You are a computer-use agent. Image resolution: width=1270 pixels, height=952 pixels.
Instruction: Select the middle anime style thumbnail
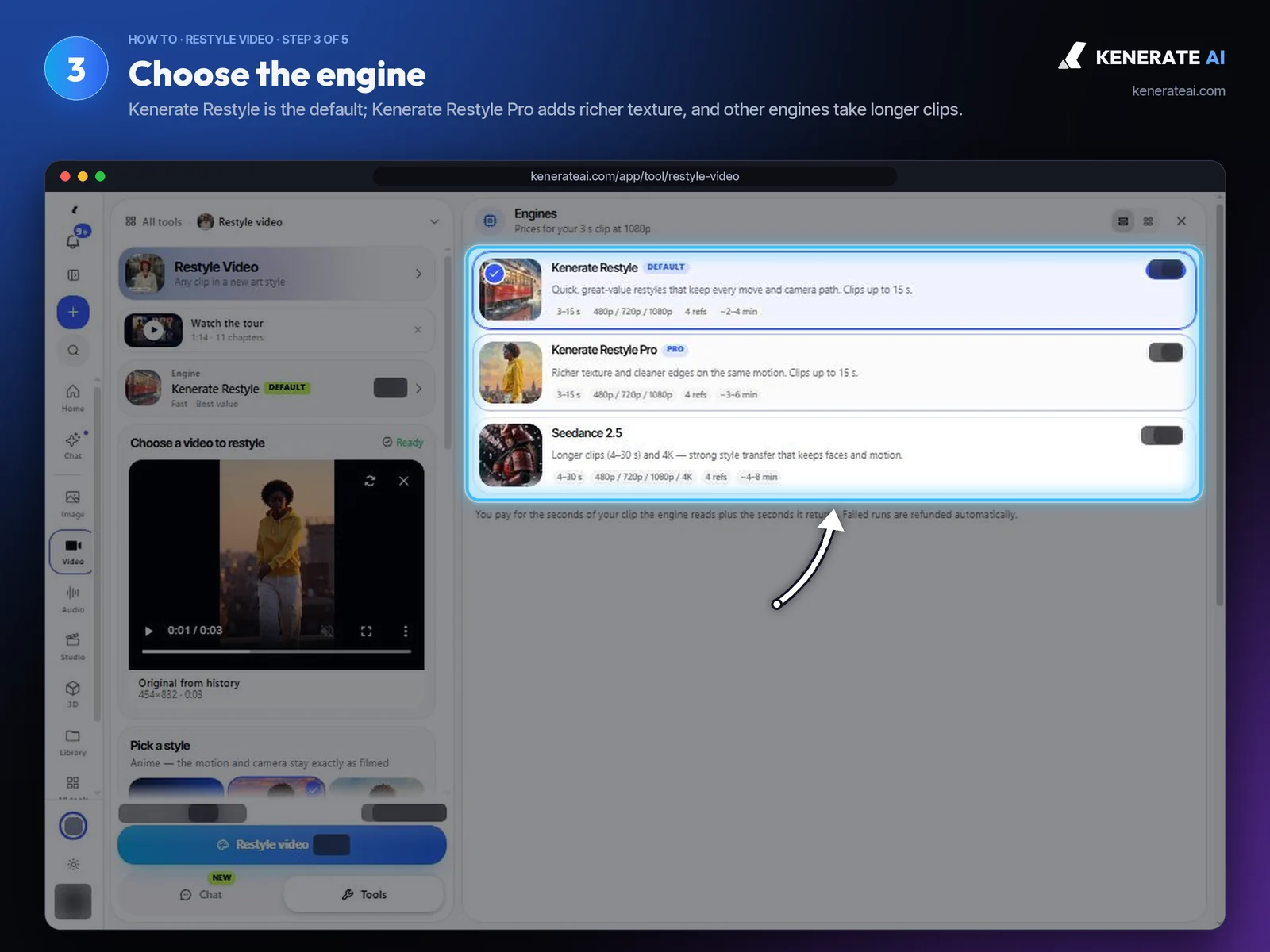click(x=276, y=787)
